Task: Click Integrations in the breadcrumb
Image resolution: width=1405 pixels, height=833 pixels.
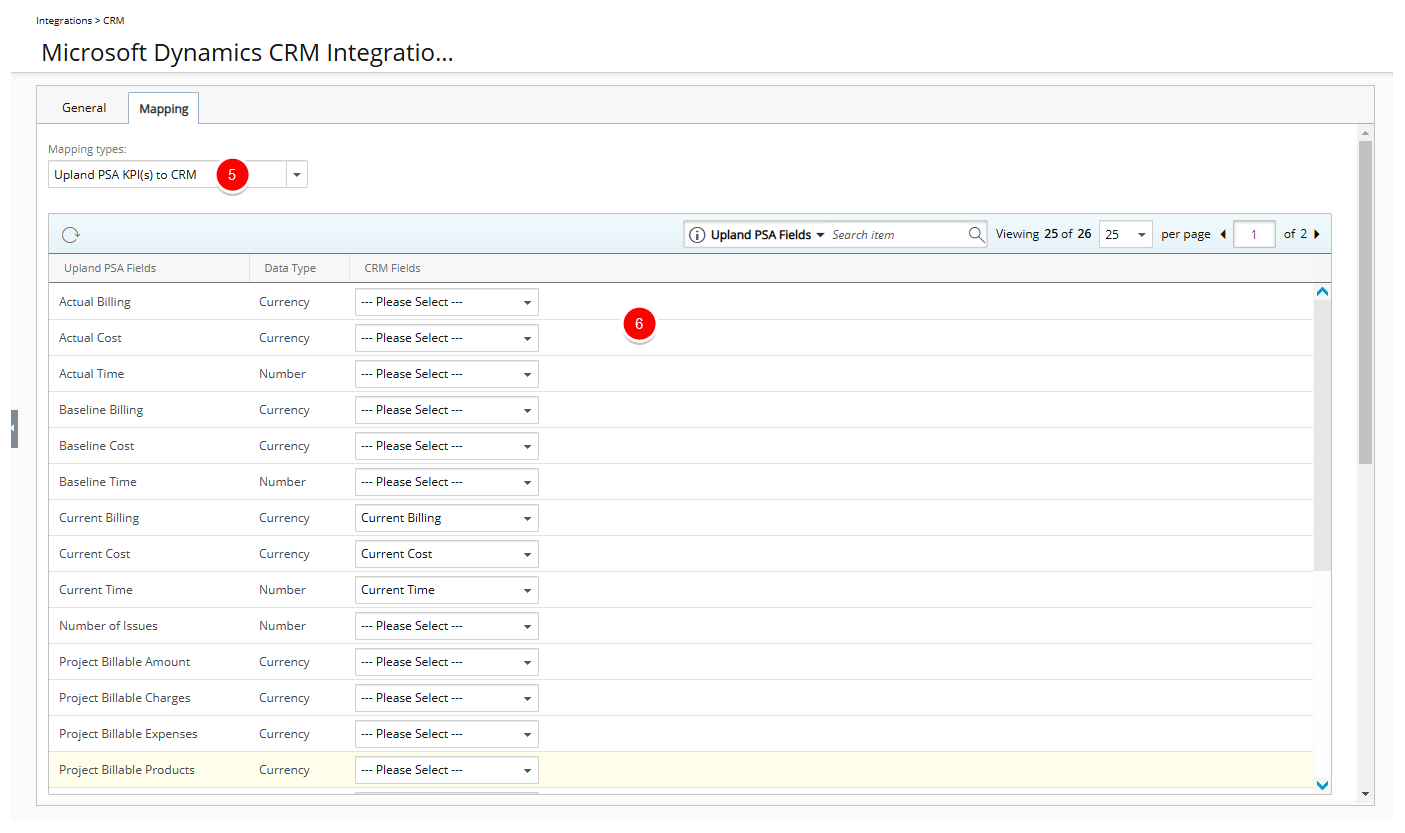Action: [x=64, y=20]
